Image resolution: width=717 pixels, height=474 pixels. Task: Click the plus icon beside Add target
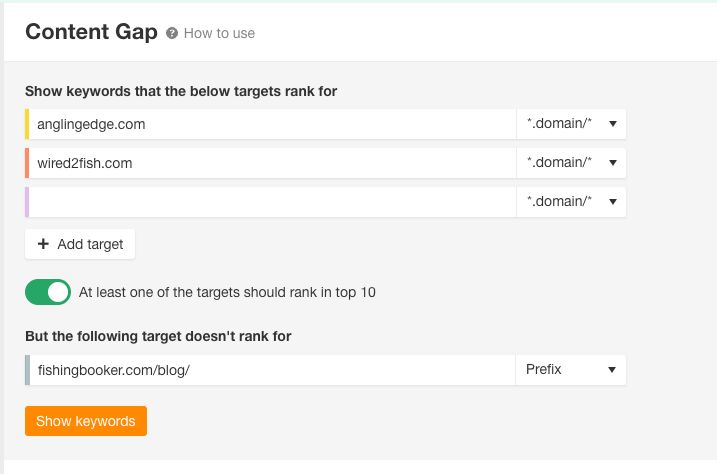[43, 244]
